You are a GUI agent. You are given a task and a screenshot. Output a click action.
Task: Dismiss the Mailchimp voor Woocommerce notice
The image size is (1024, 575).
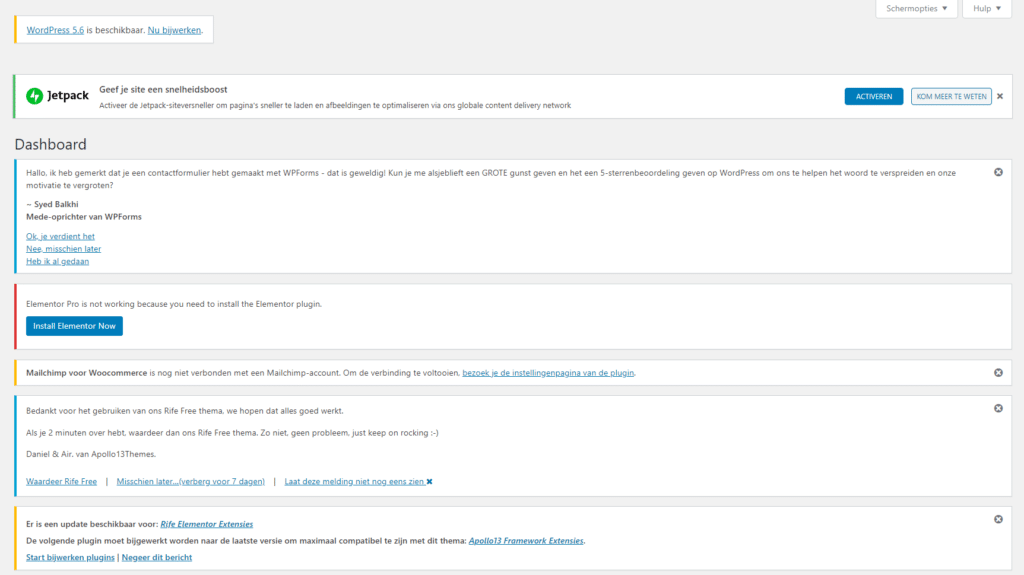point(999,372)
